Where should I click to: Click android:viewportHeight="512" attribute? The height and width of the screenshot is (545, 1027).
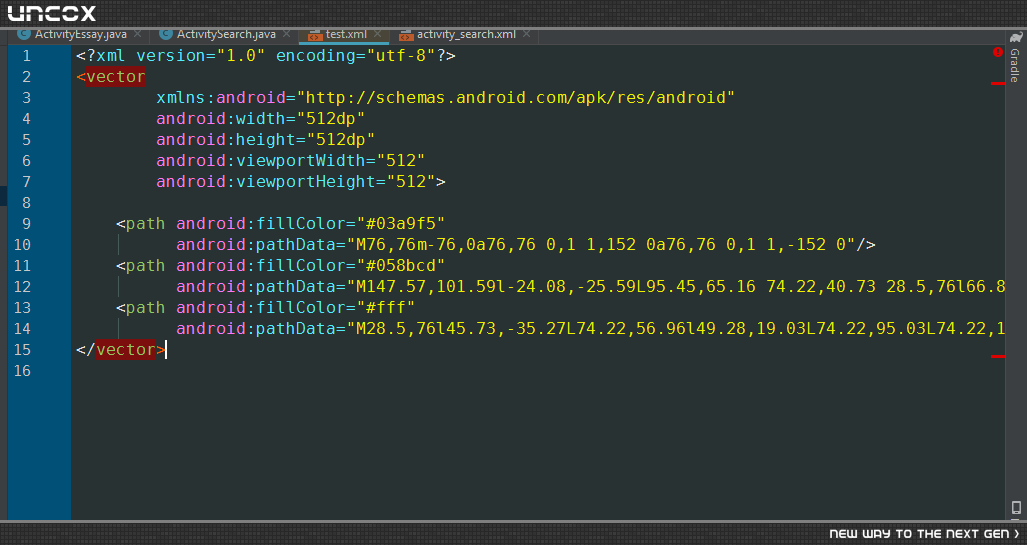(295, 181)
